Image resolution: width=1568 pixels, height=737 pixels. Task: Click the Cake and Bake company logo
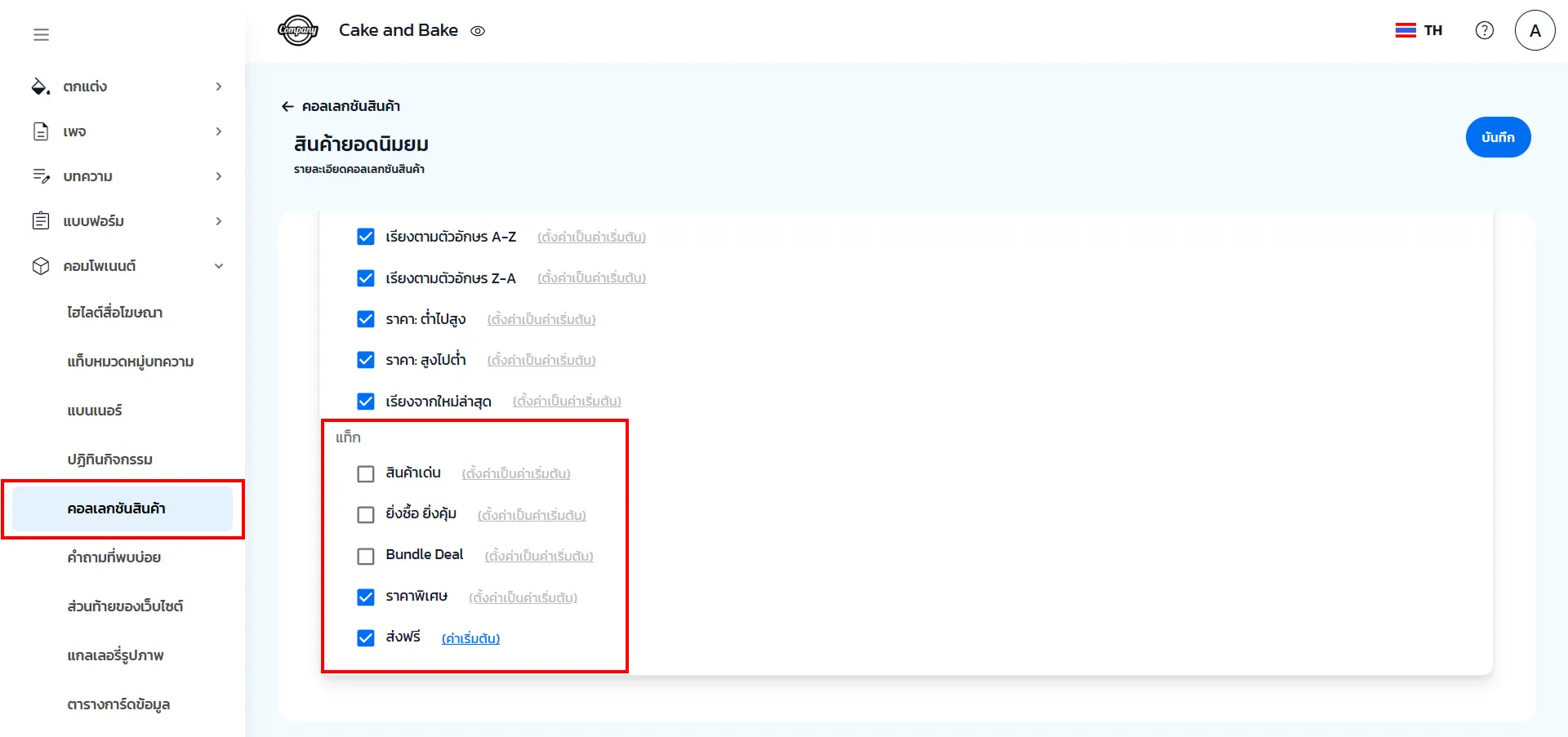tap(297, 31)
